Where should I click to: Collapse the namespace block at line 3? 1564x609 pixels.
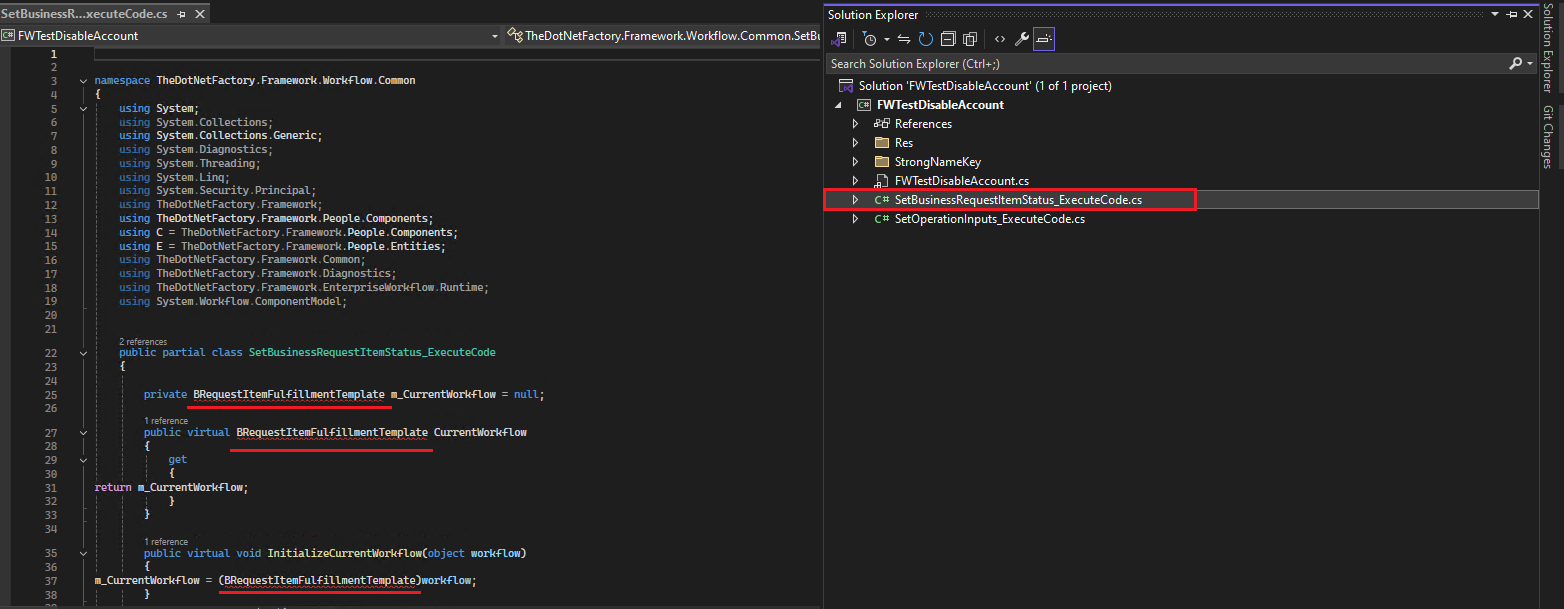point(84,81)
